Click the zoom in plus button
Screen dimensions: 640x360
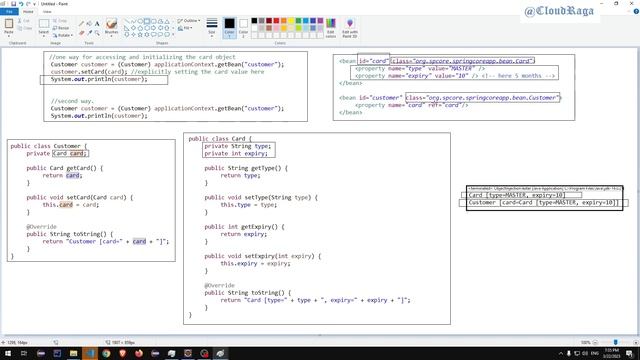click(636, 342)
